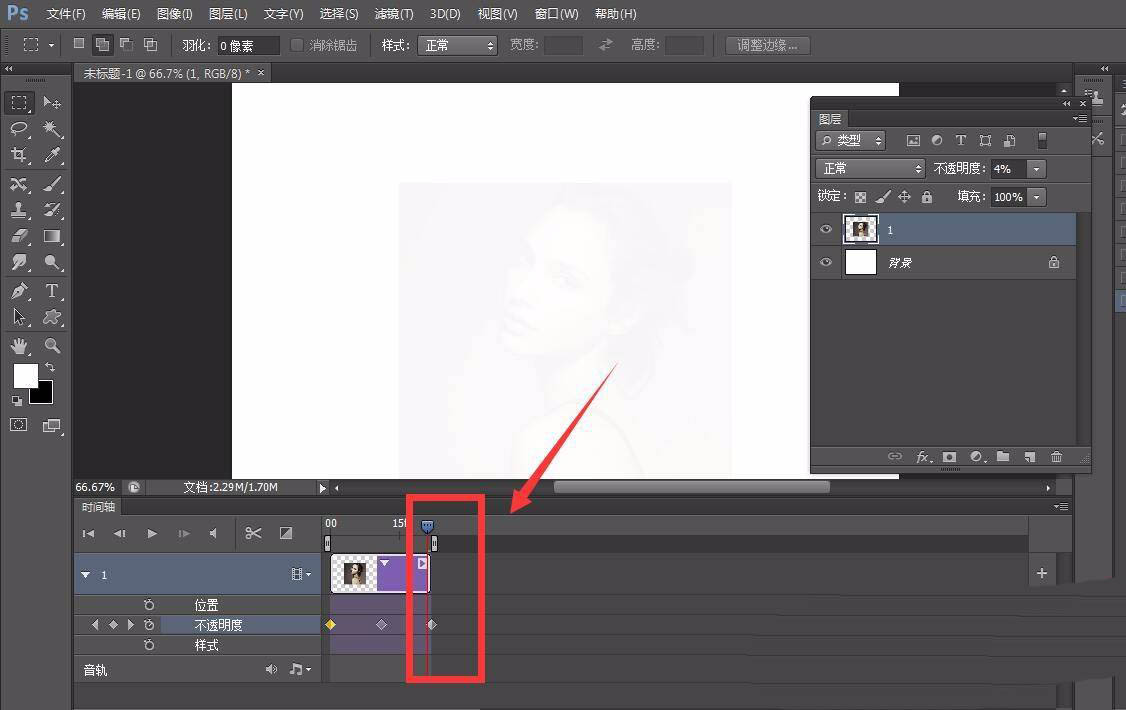Toggle lock image pixels brush icon
The width and height of the screenshot is (1126, 710).
[883, 197]
